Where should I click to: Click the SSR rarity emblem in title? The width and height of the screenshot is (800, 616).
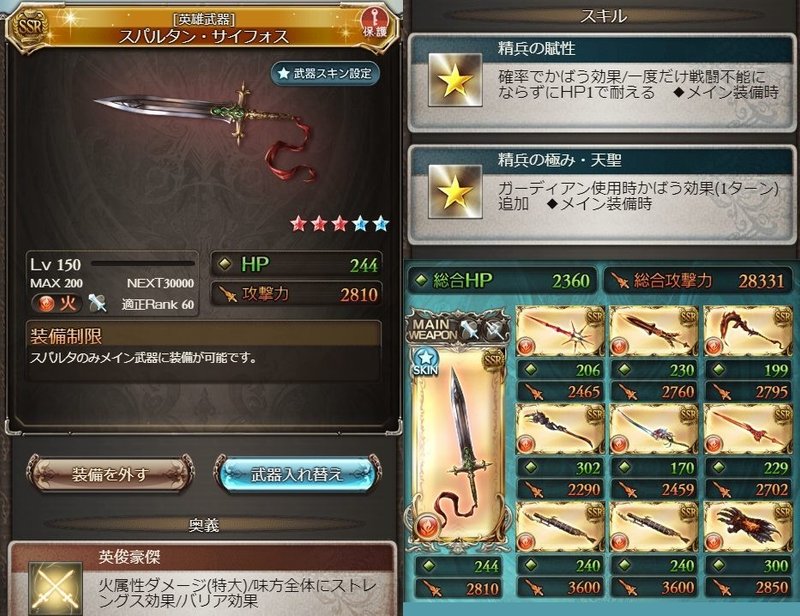pos(29,27)
